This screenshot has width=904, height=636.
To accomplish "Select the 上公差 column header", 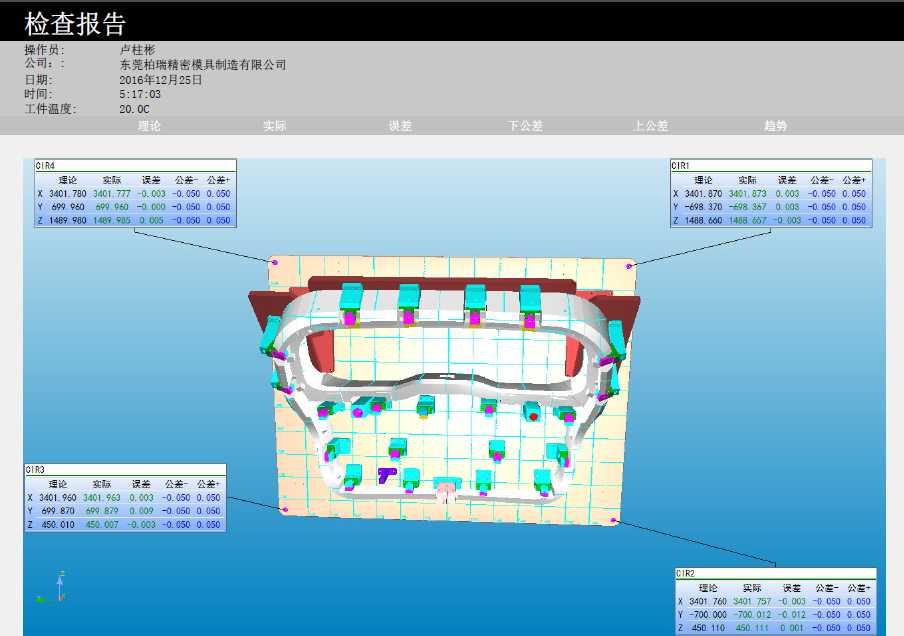I will (x=650, y=126).
